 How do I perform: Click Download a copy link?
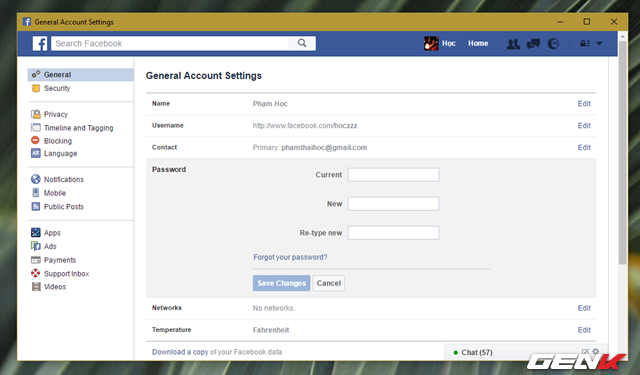(180, 352)
